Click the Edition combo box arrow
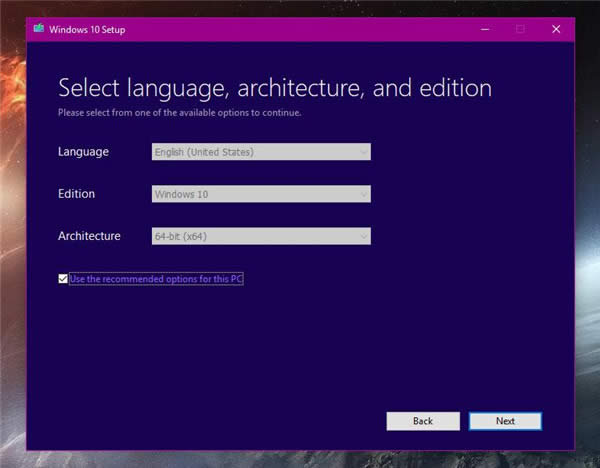600x468 pixels. click(363, 194)
